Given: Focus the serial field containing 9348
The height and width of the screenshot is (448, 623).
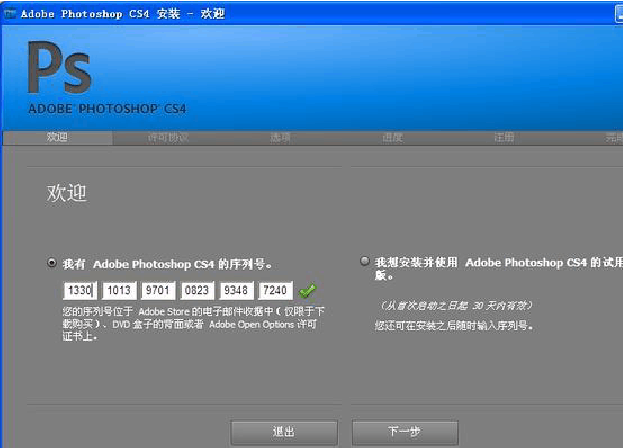Looking at the screenshot, I should pos(236,291).
